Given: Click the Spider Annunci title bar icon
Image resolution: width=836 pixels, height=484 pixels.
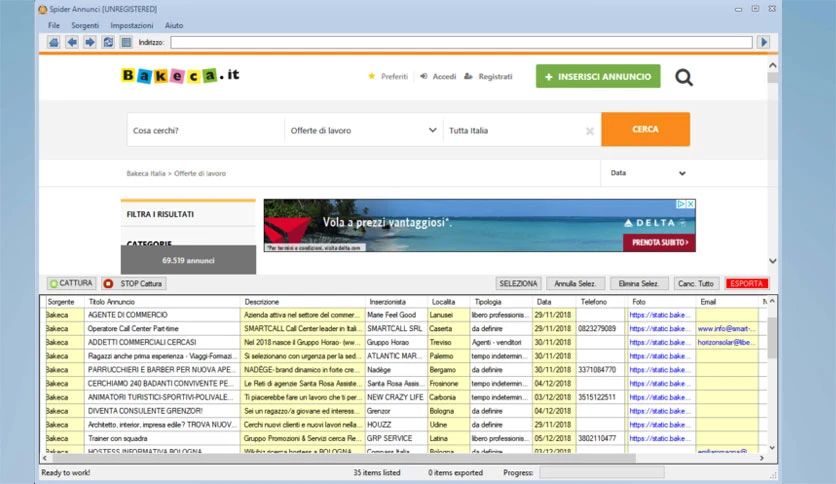Looking at the screenshot, I should (43, 9).
